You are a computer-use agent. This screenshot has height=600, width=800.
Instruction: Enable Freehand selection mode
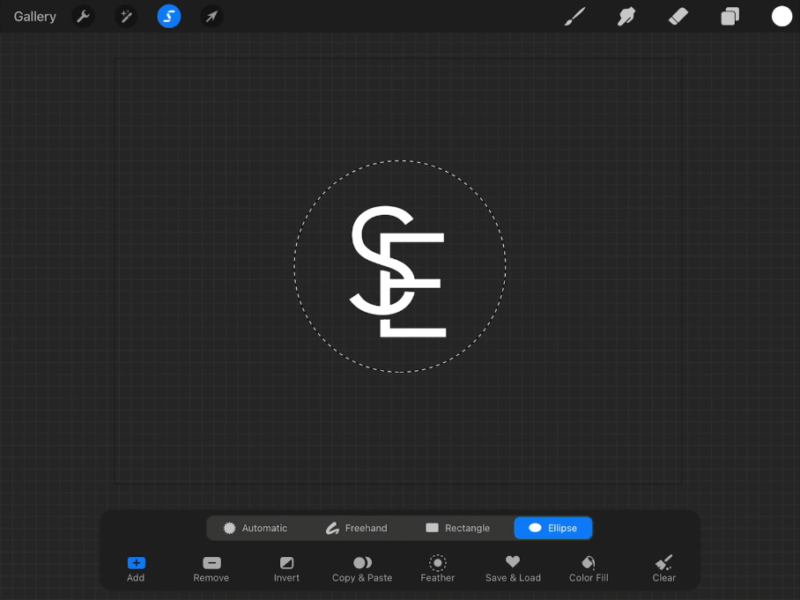[356, 527]
